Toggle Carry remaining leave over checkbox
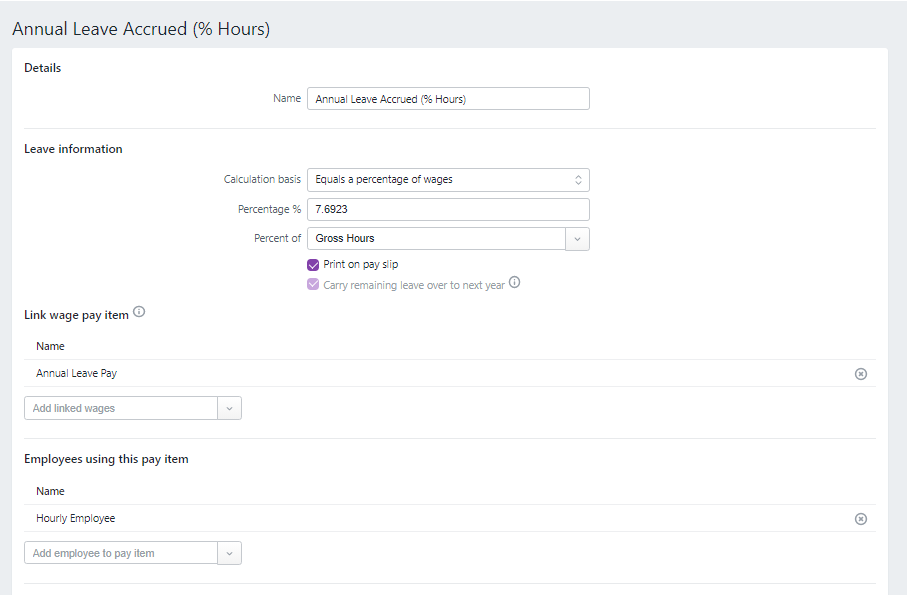The height and width of the screenshot is (595, 907). point(313,285)
